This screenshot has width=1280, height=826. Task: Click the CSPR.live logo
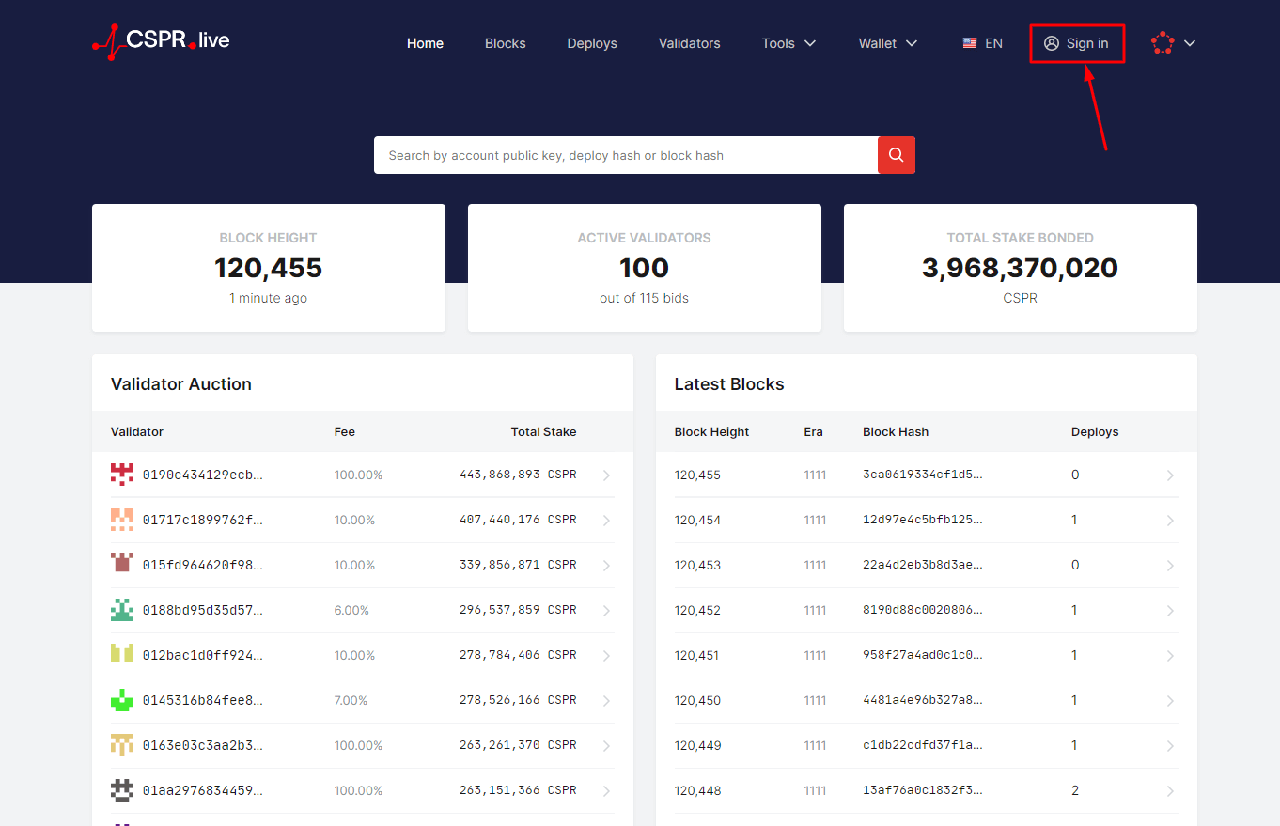(x=161, y=41)
